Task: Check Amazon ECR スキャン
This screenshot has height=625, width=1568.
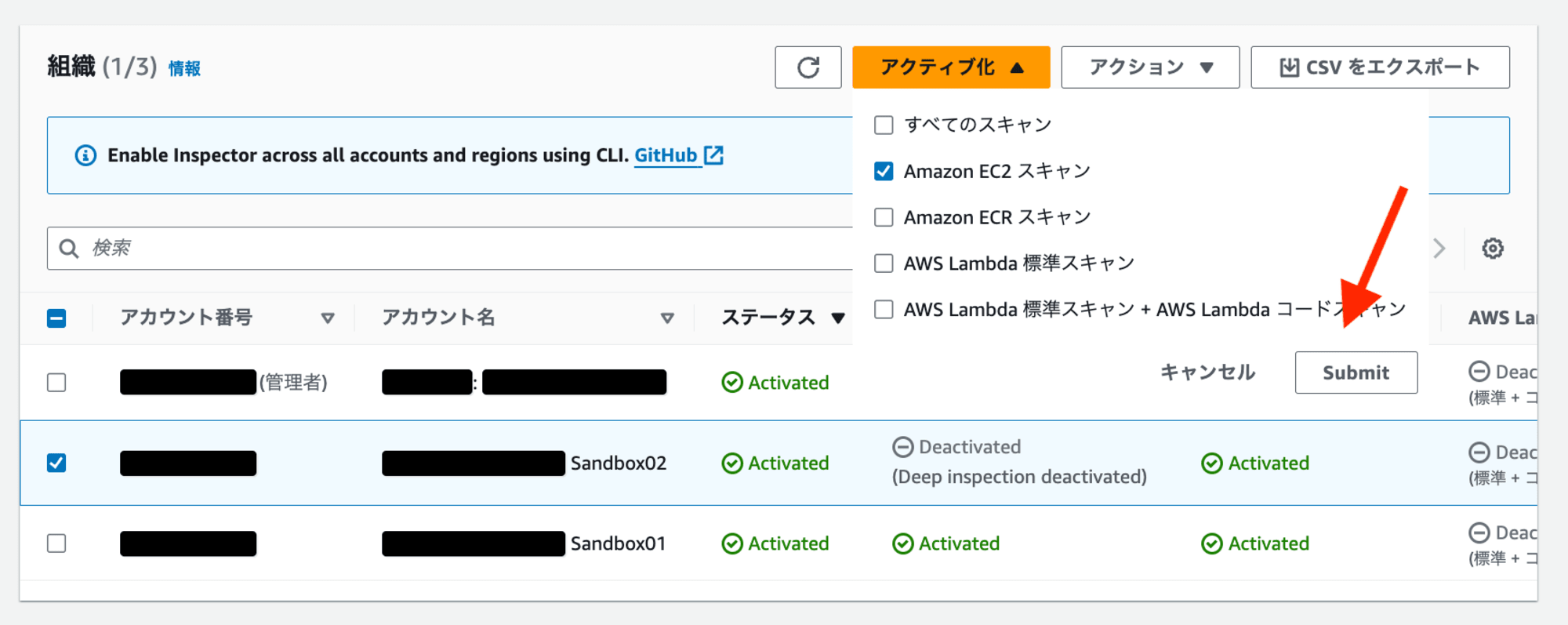Action: 884,217
